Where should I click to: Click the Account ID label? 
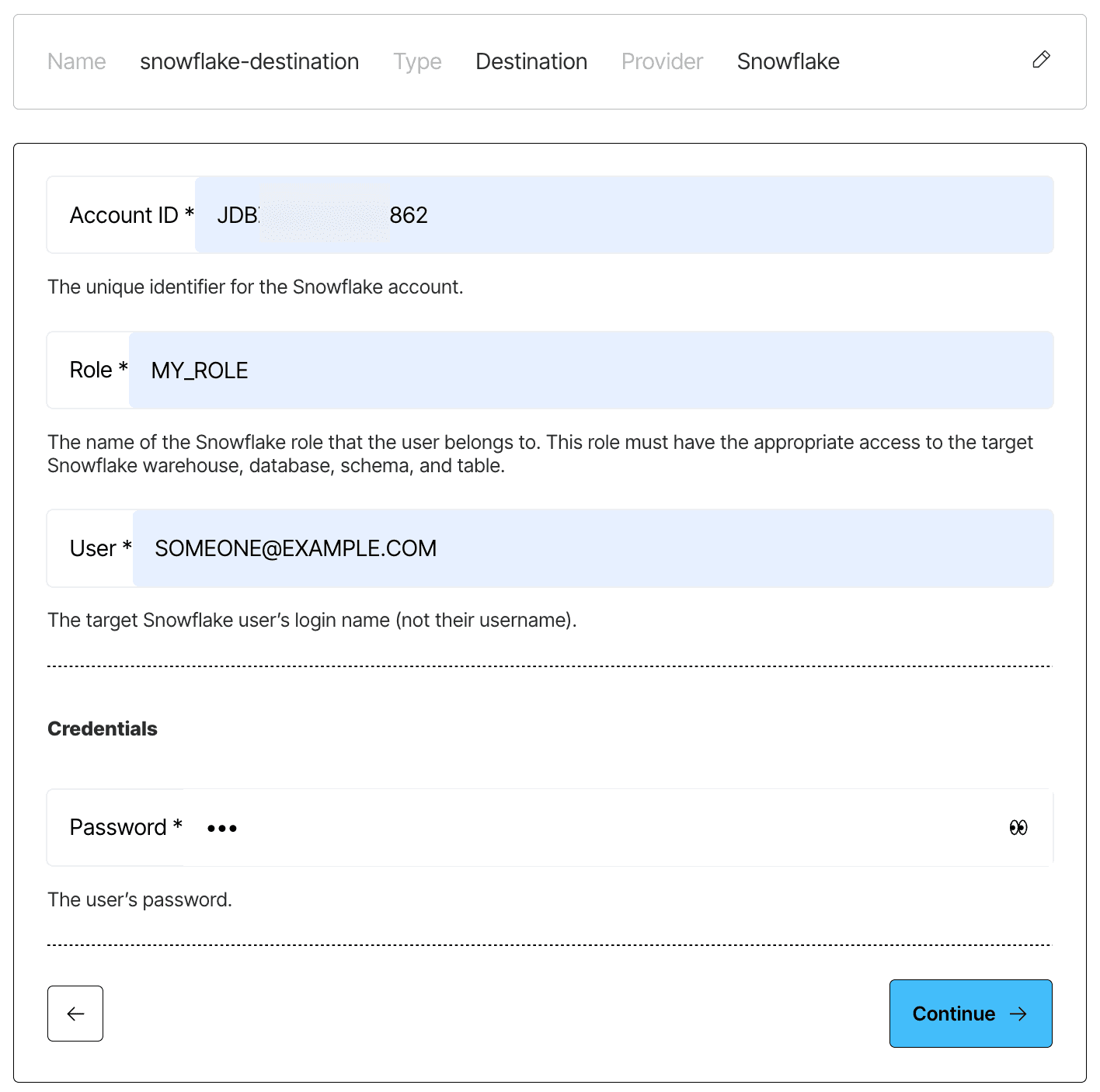[131, 215]
